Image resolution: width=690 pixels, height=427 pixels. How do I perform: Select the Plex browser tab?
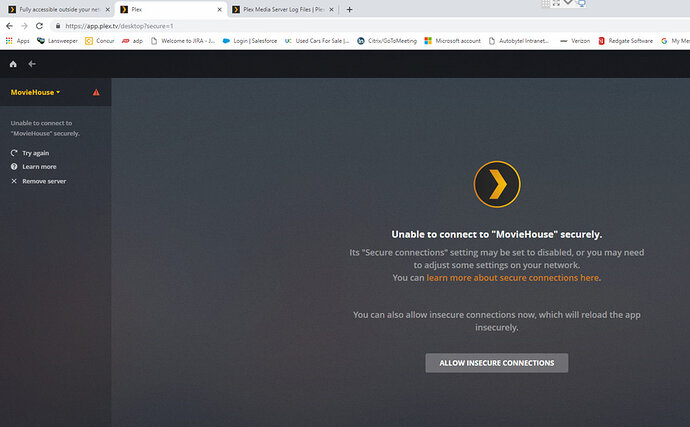tap(172, 9)
